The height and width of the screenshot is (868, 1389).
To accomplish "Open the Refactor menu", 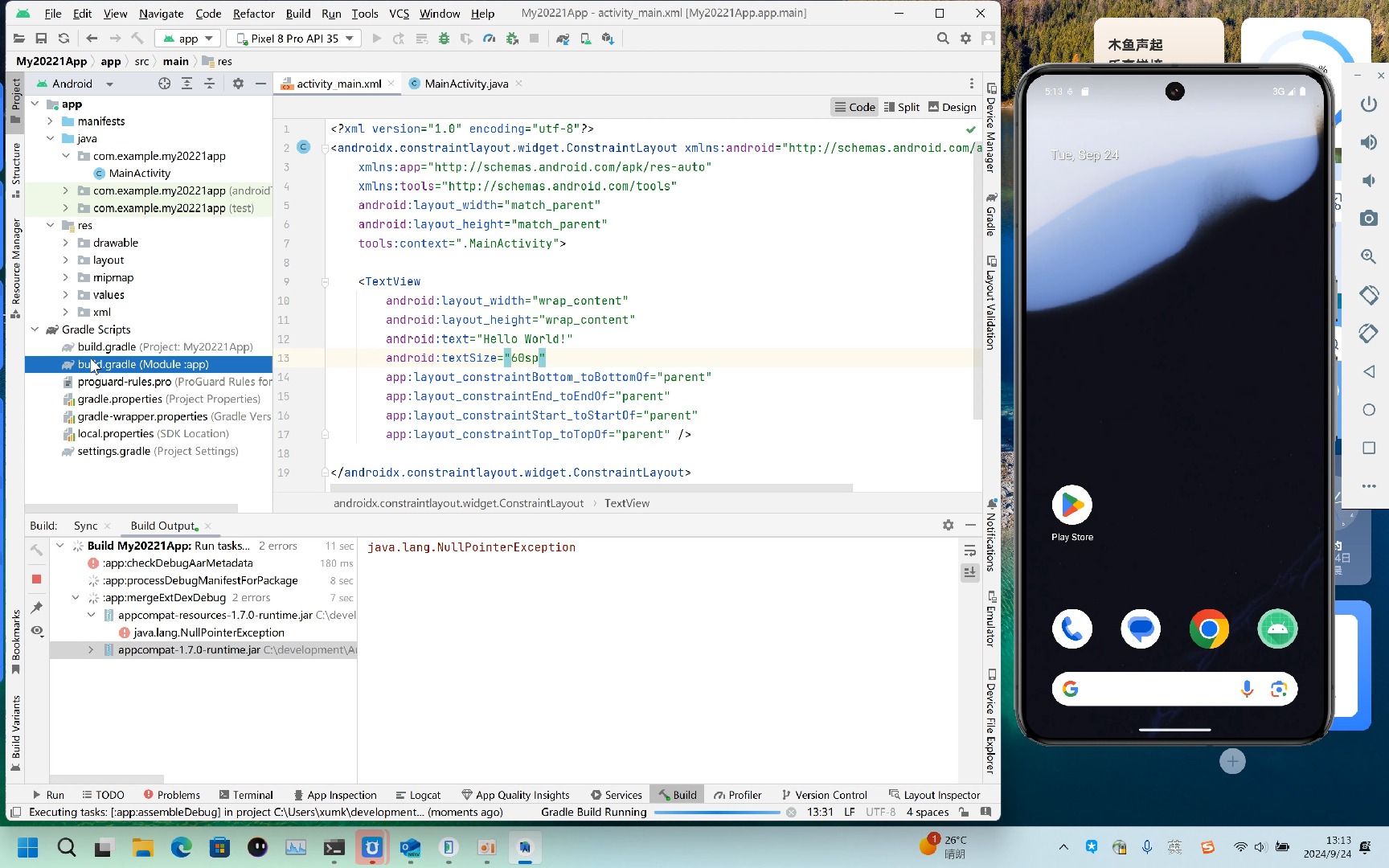I will coord(253,13).
